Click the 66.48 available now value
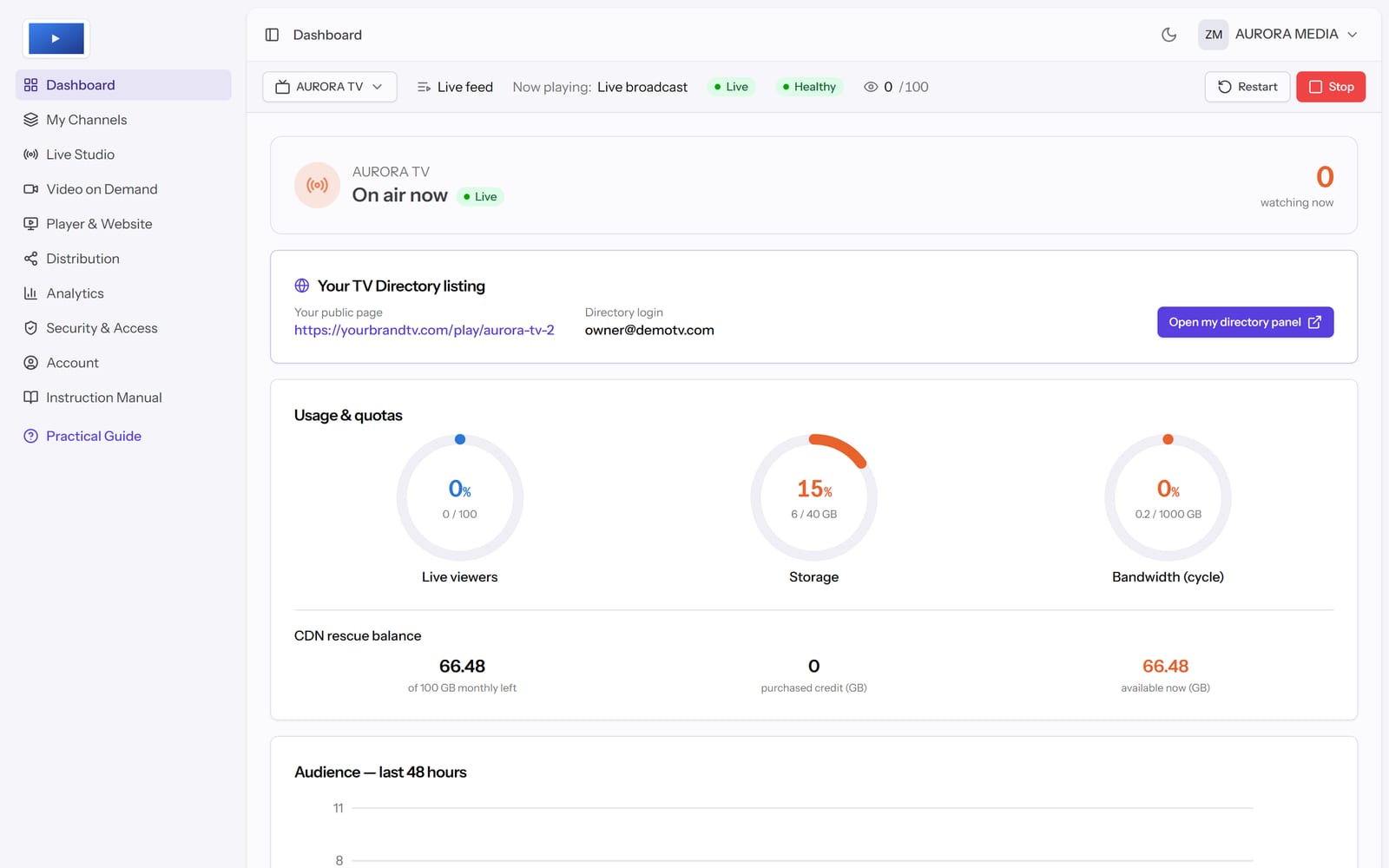1389x868 pixels. [1165, 666]
